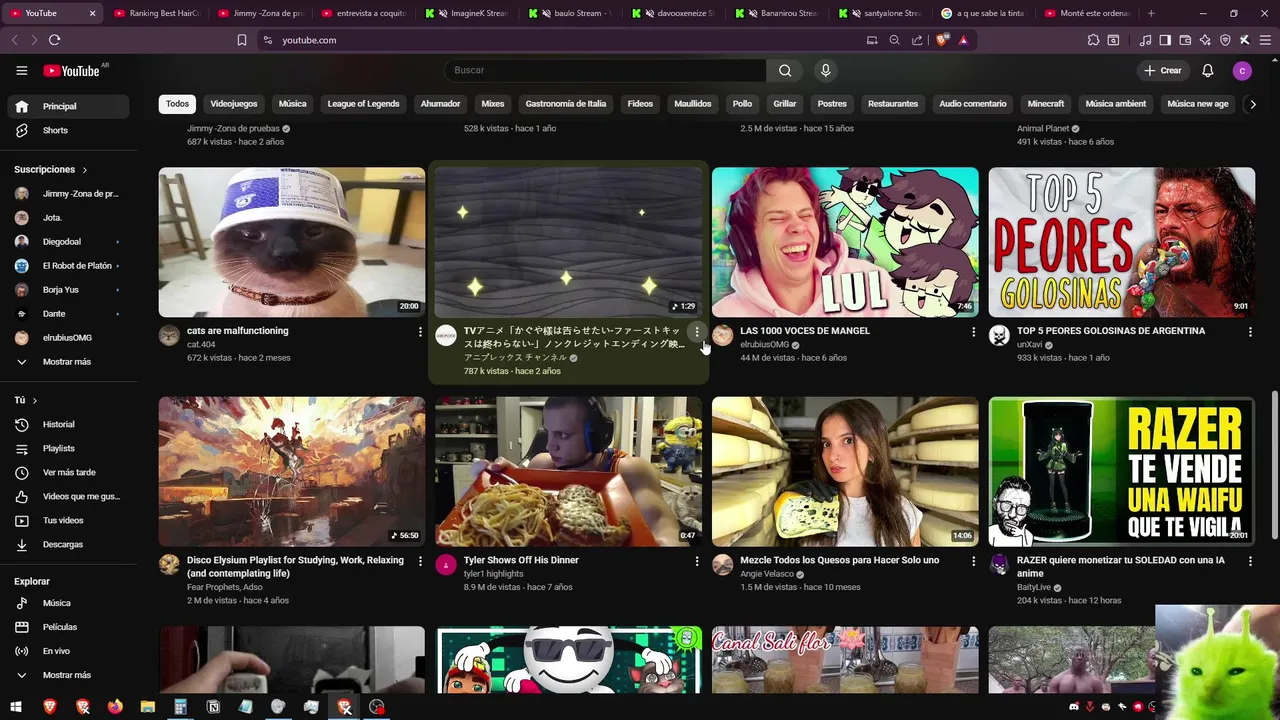The height and width of the screenshot is (720, 1280).
Task: Open the Windows Start menu
Action: pos(16,707)
